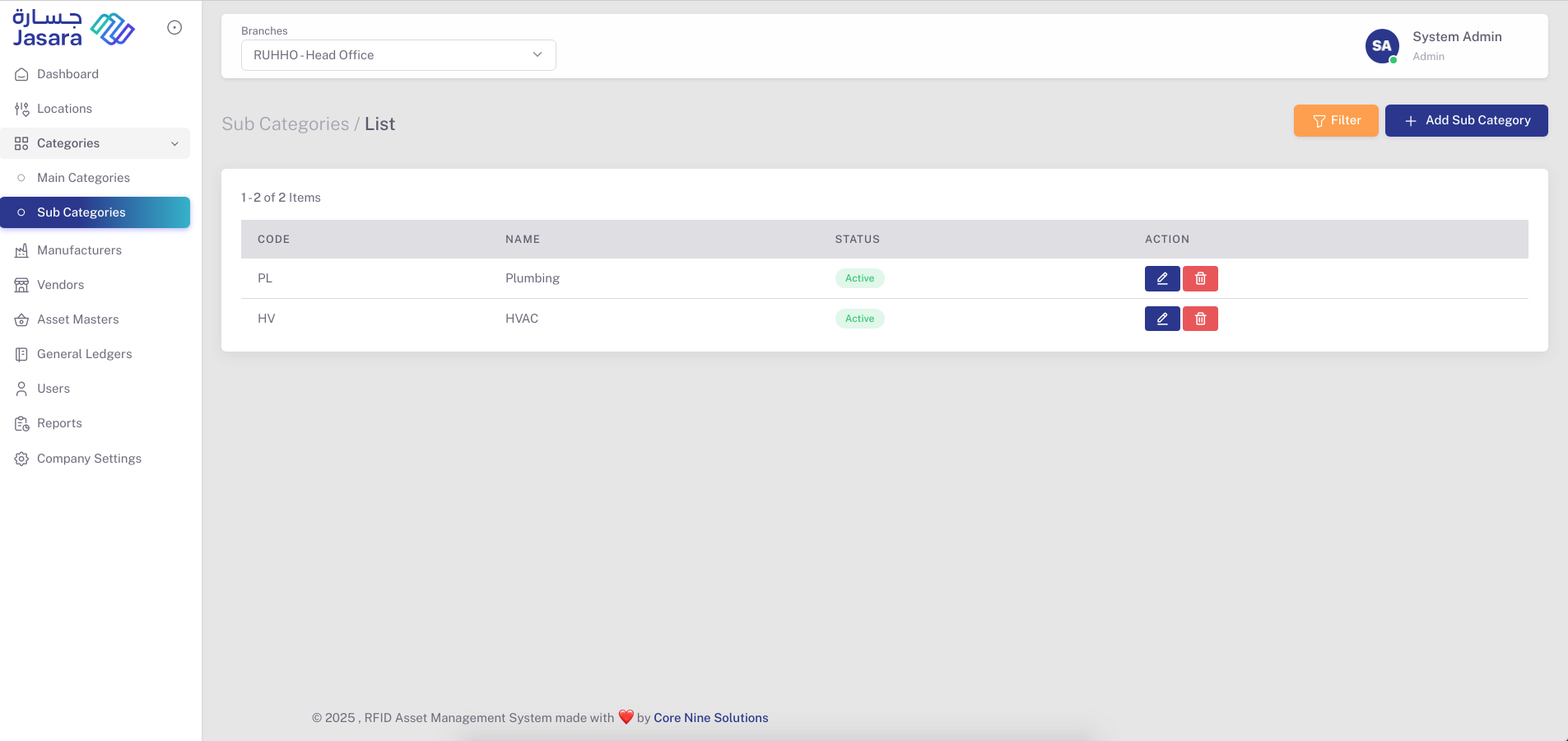This screenshot has height=741, width=1568.
Task: Open the Core Nine Solutions link
Action: tap(710, 718)
